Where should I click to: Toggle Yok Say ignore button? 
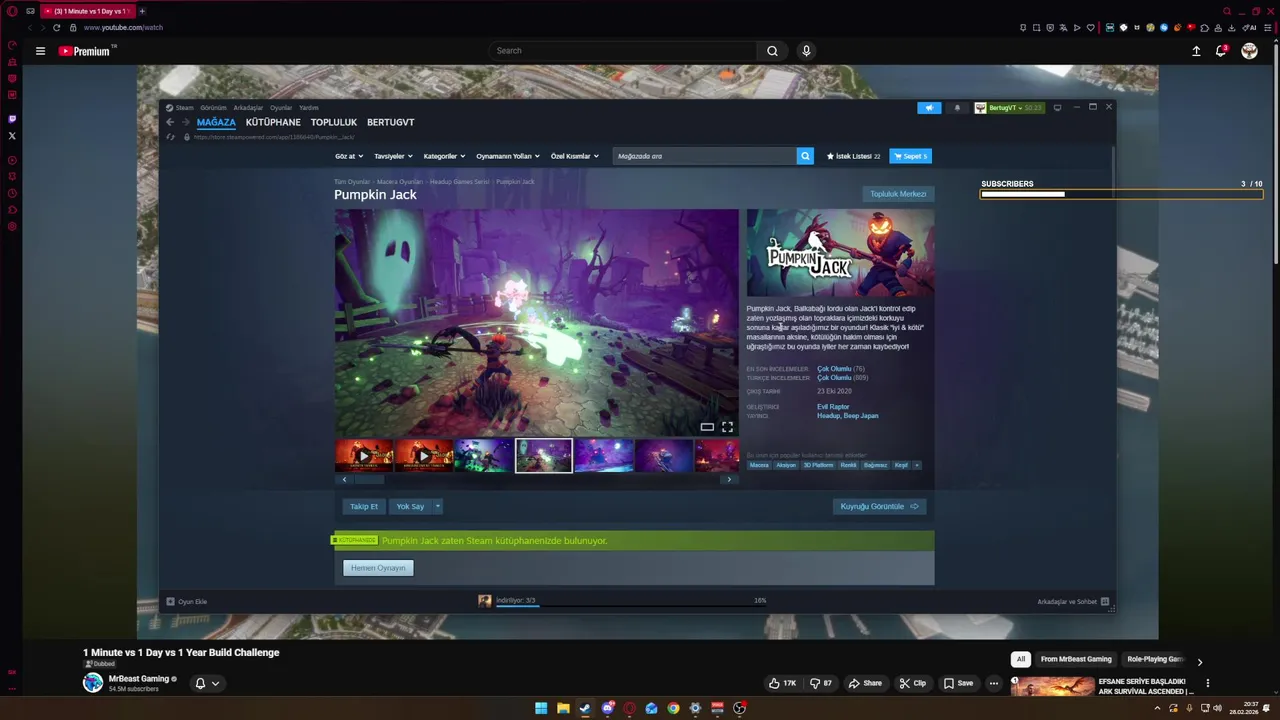pyautogui.click(x=410, y=507)
